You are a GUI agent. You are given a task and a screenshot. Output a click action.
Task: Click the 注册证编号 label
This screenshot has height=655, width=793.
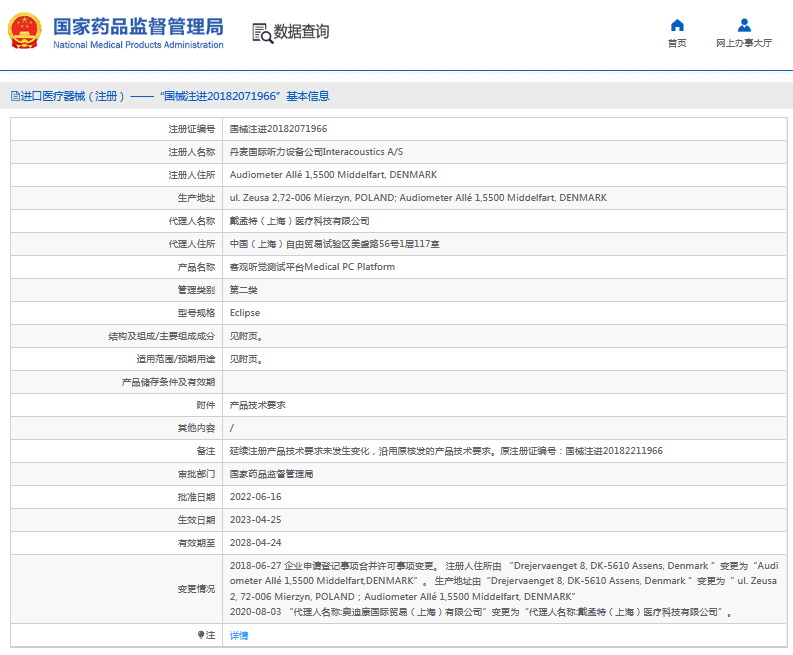(x=192, y=129)
